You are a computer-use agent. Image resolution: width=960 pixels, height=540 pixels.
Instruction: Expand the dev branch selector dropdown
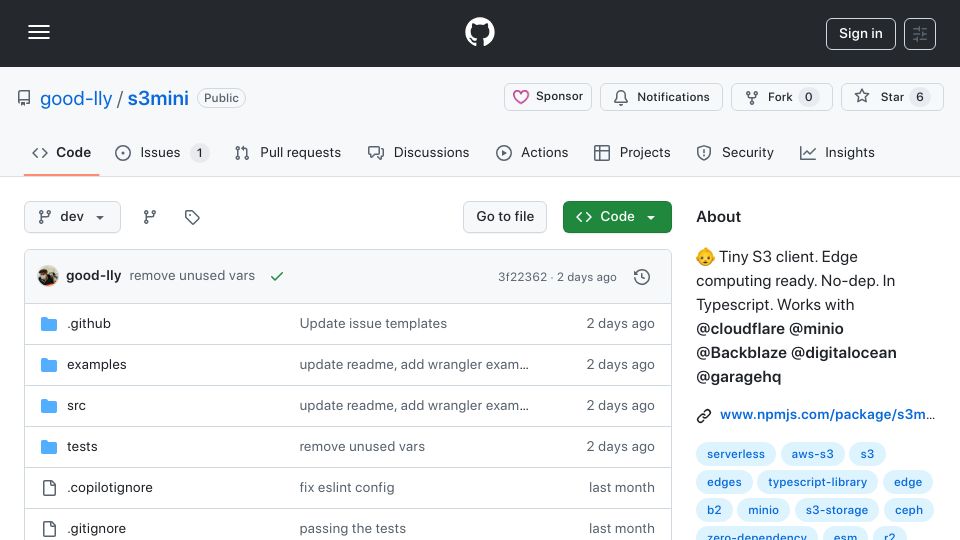pos(72,217)
